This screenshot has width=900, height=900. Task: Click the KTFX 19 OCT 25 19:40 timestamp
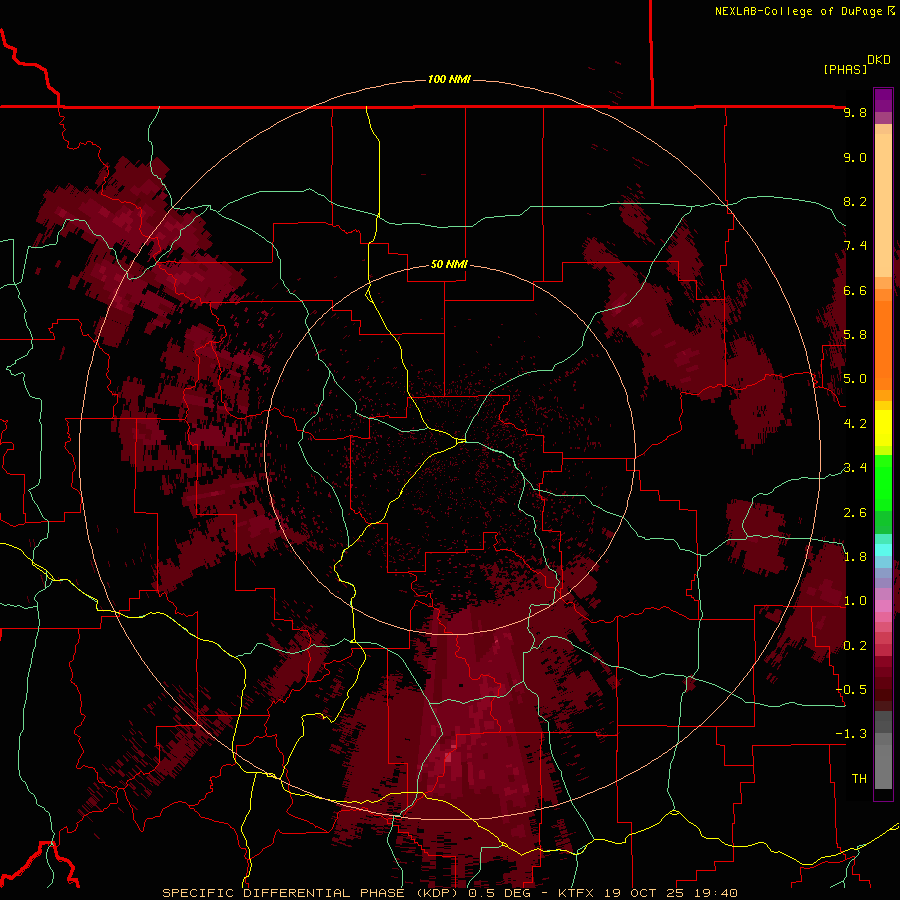click(x=647, y=893)
